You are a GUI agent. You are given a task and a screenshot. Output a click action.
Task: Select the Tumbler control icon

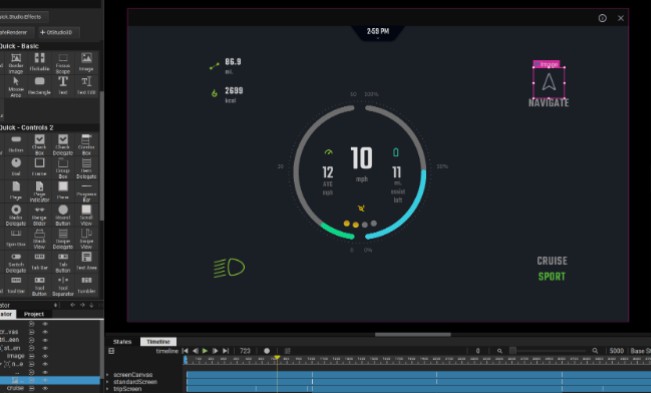pos(86,285)
